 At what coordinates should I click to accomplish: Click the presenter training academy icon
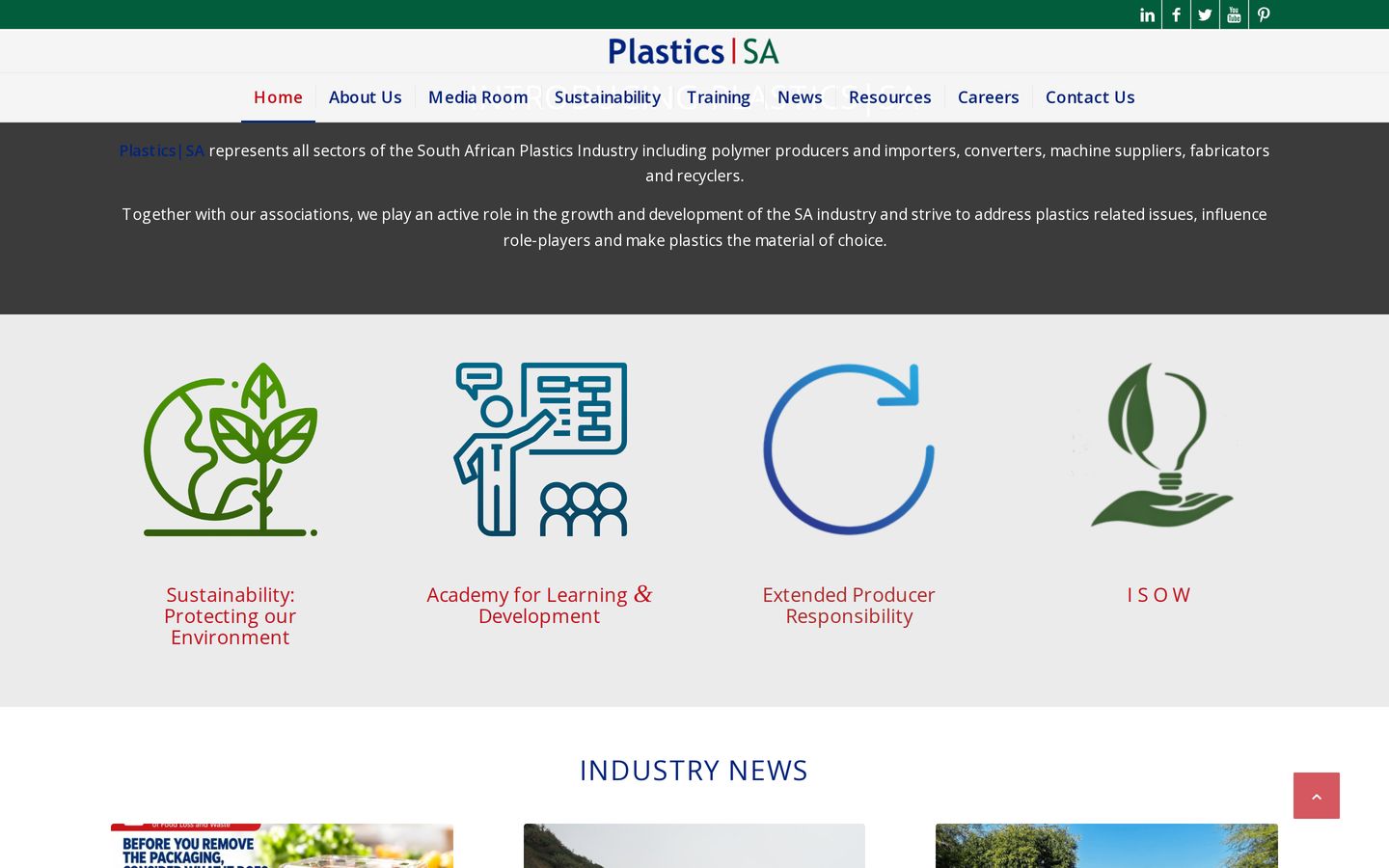[540, 449]
